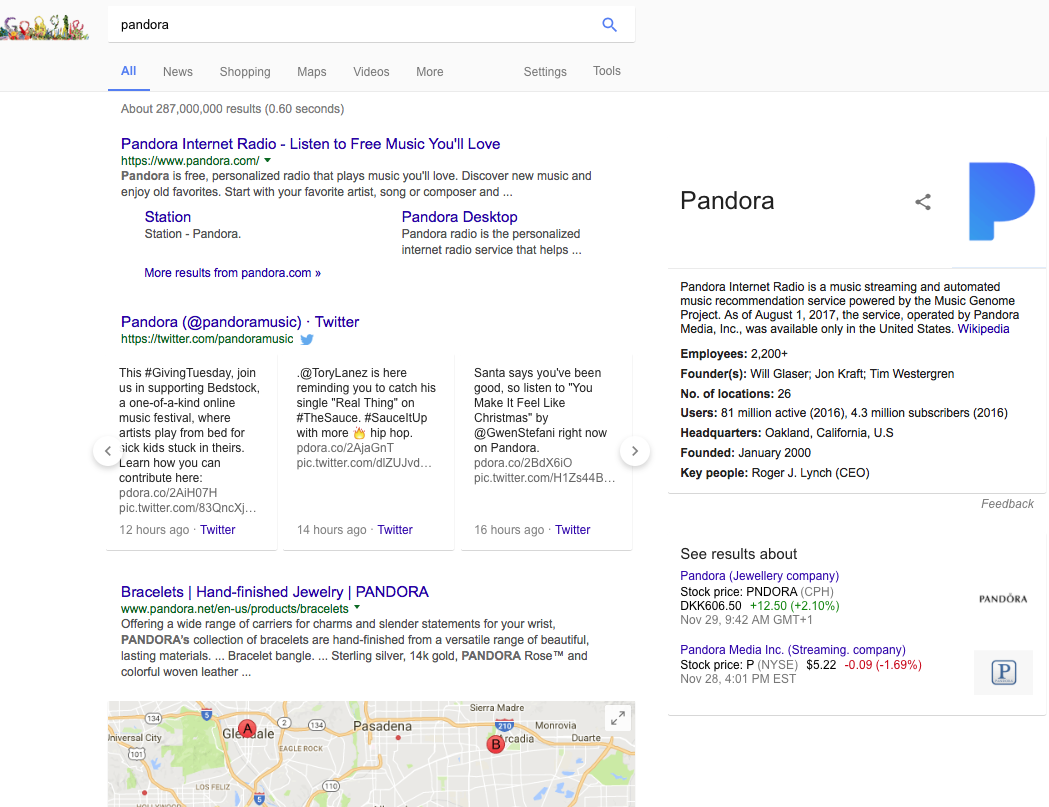This screenshot has height=807, width=1049.
Task: Open the Wikipedia link in the panel
Action: [x=983, y=328]
